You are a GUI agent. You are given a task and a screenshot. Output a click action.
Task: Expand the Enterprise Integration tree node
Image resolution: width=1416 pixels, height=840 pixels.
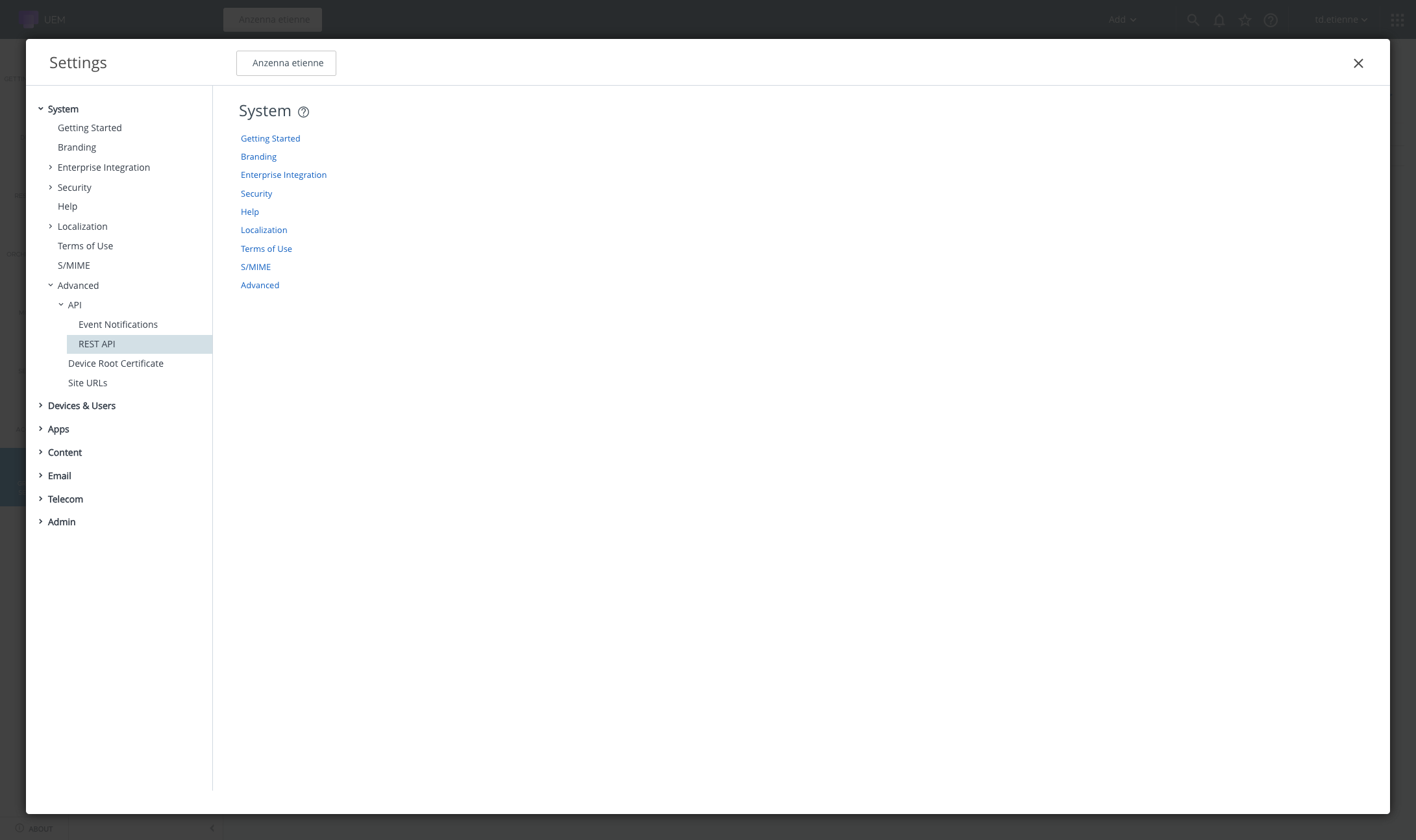51,167
